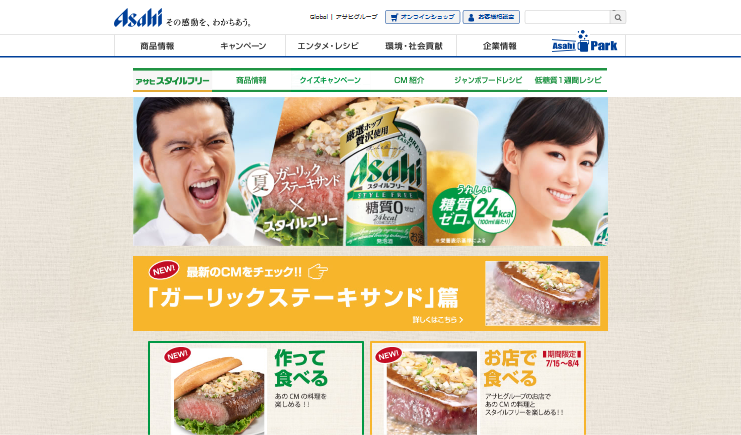This screenshot has width=741, height=435.
Task: Click the pointing hand icon on CM banner
Action: pos(318,271)
